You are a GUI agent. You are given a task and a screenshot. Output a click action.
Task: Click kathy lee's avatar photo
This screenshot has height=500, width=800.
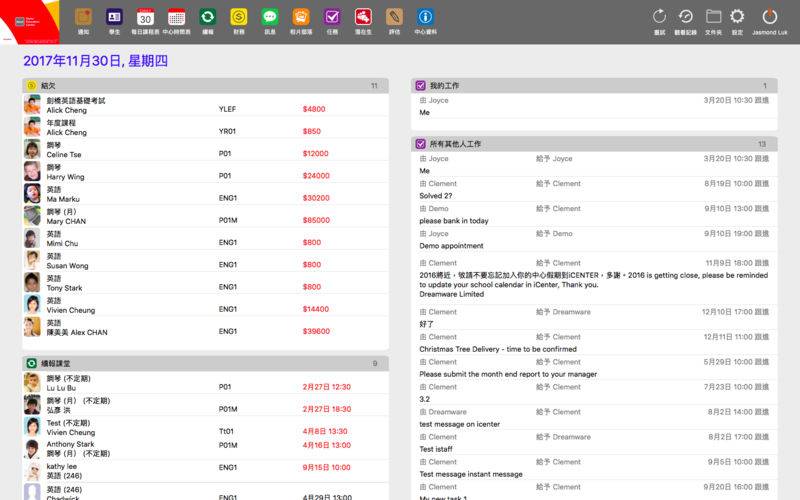(32, 471)
